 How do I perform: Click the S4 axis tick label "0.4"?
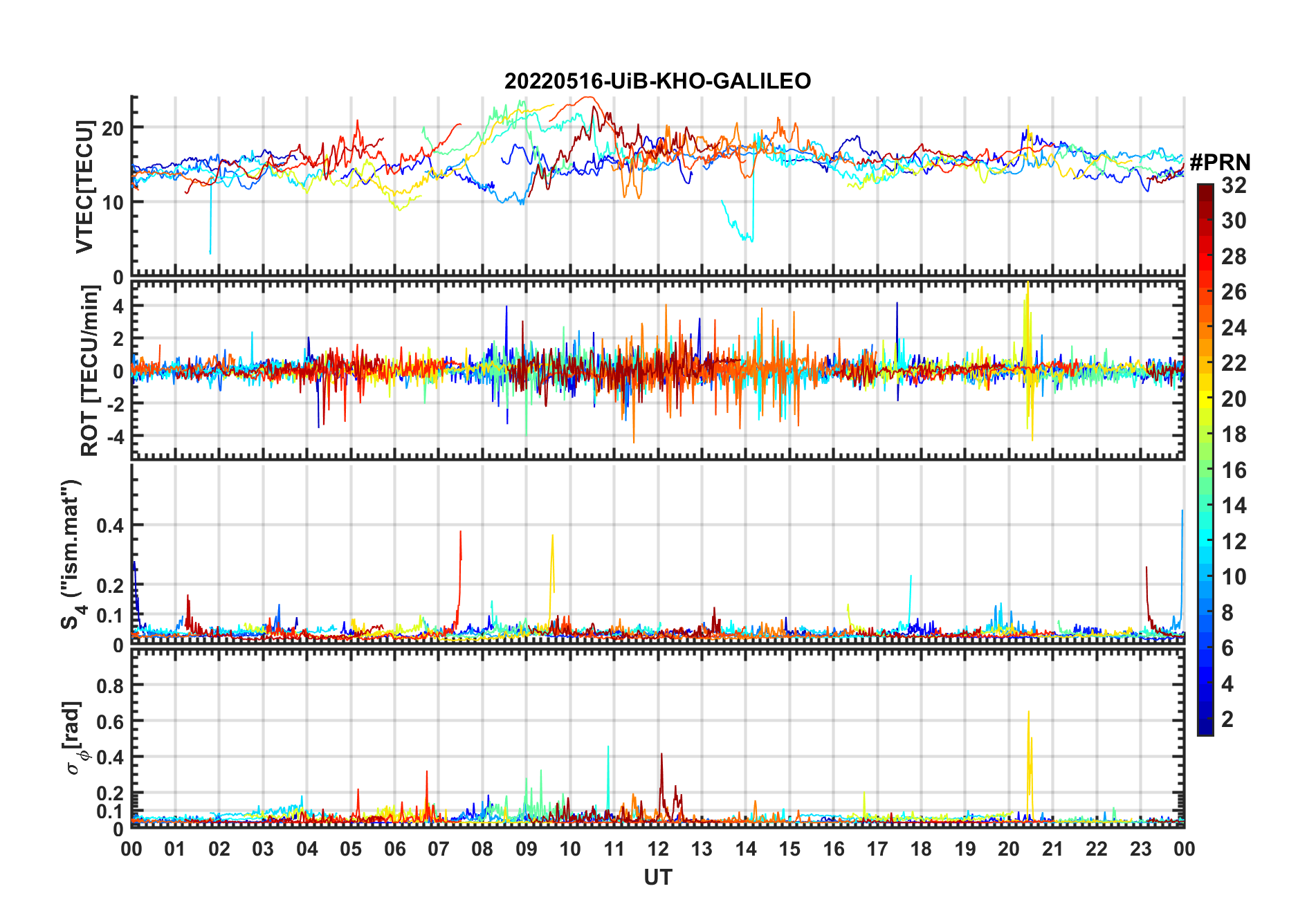point(110,526)
